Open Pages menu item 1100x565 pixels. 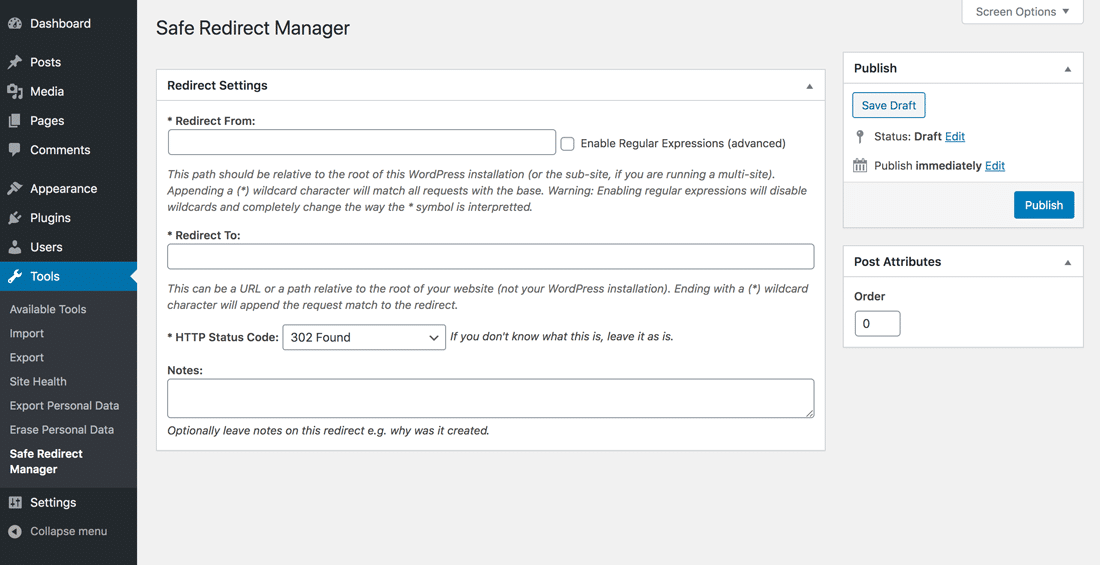click(x=68, y=121)
